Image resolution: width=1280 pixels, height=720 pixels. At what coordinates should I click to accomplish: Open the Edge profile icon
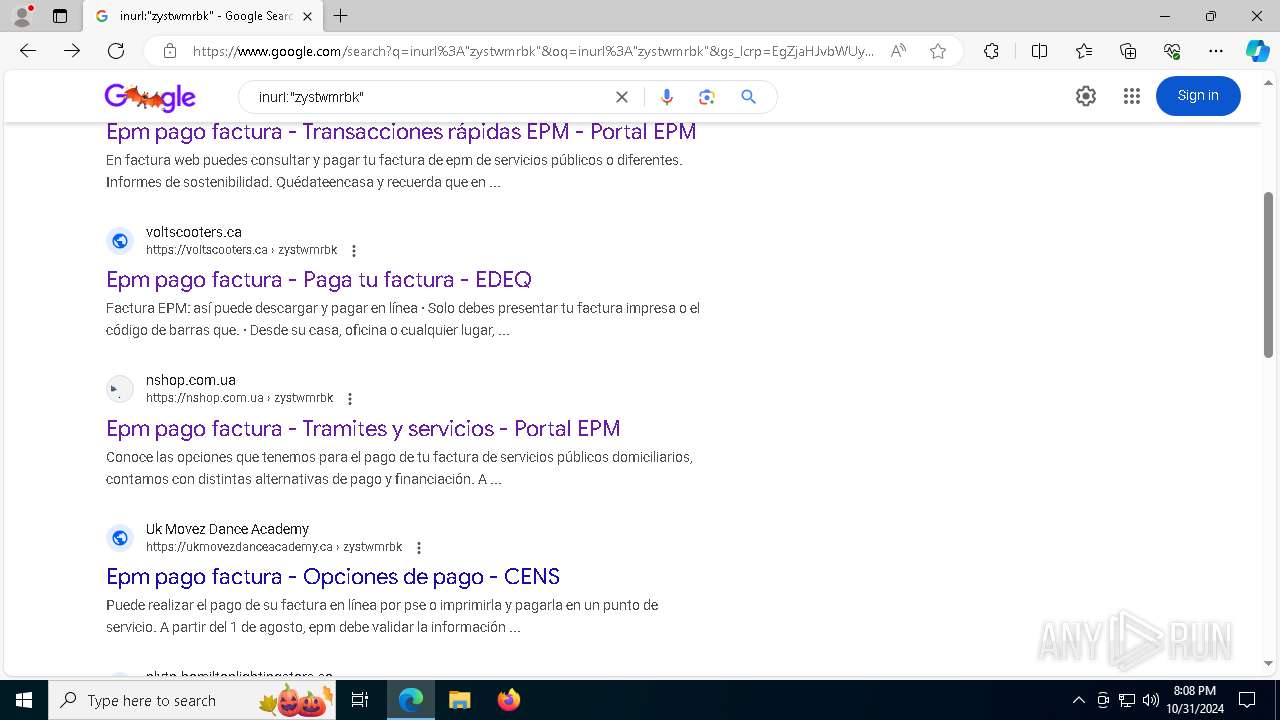click(x=21, y=16)
